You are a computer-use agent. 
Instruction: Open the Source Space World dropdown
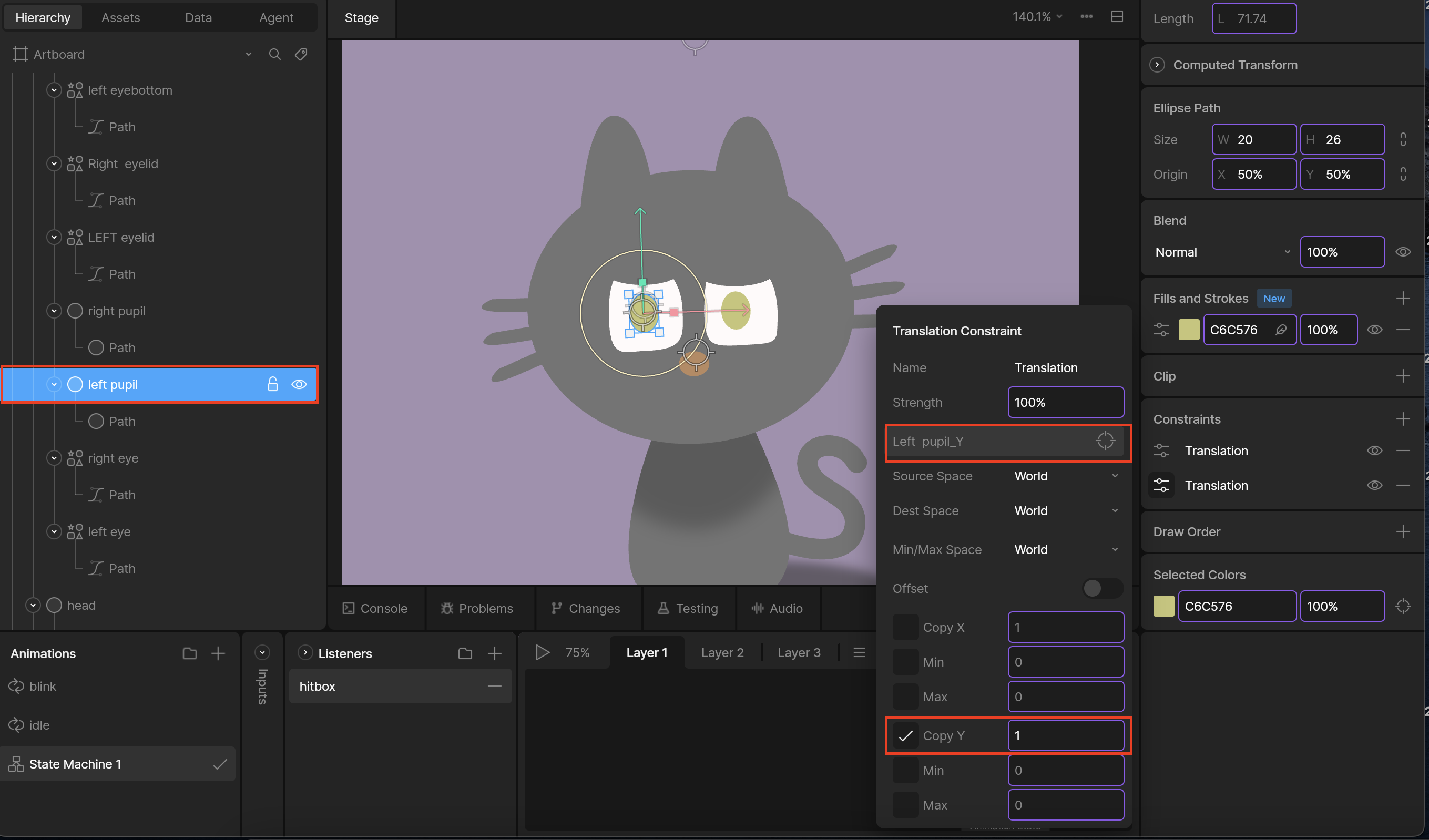tap(1066, 476)
